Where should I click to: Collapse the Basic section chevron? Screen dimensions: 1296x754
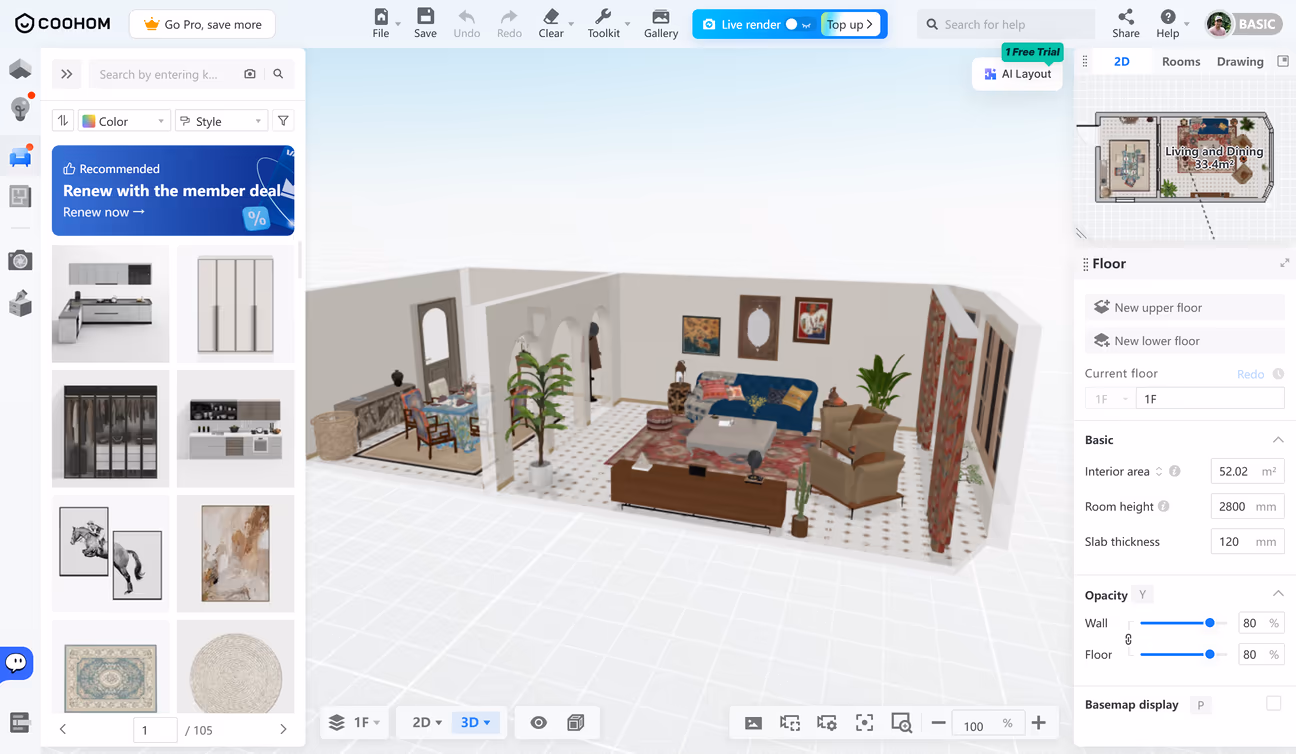(1278, 440)
